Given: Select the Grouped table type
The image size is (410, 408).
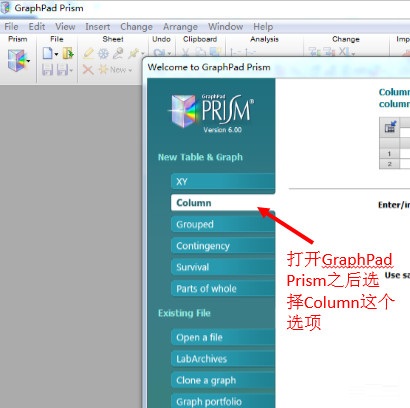Looking at the screenshot, I should pyautogui.click(x=223, y=224).
